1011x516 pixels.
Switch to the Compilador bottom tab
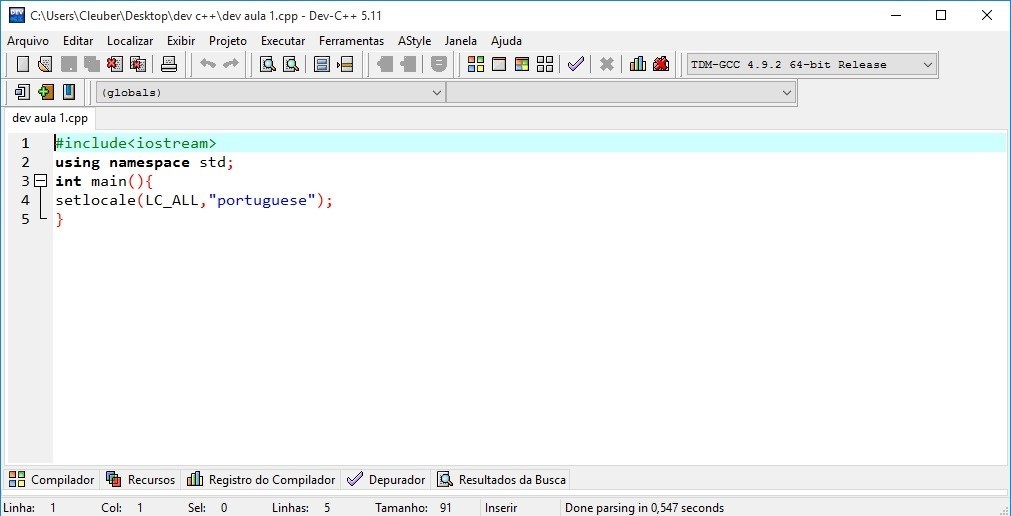click(52, 480)
